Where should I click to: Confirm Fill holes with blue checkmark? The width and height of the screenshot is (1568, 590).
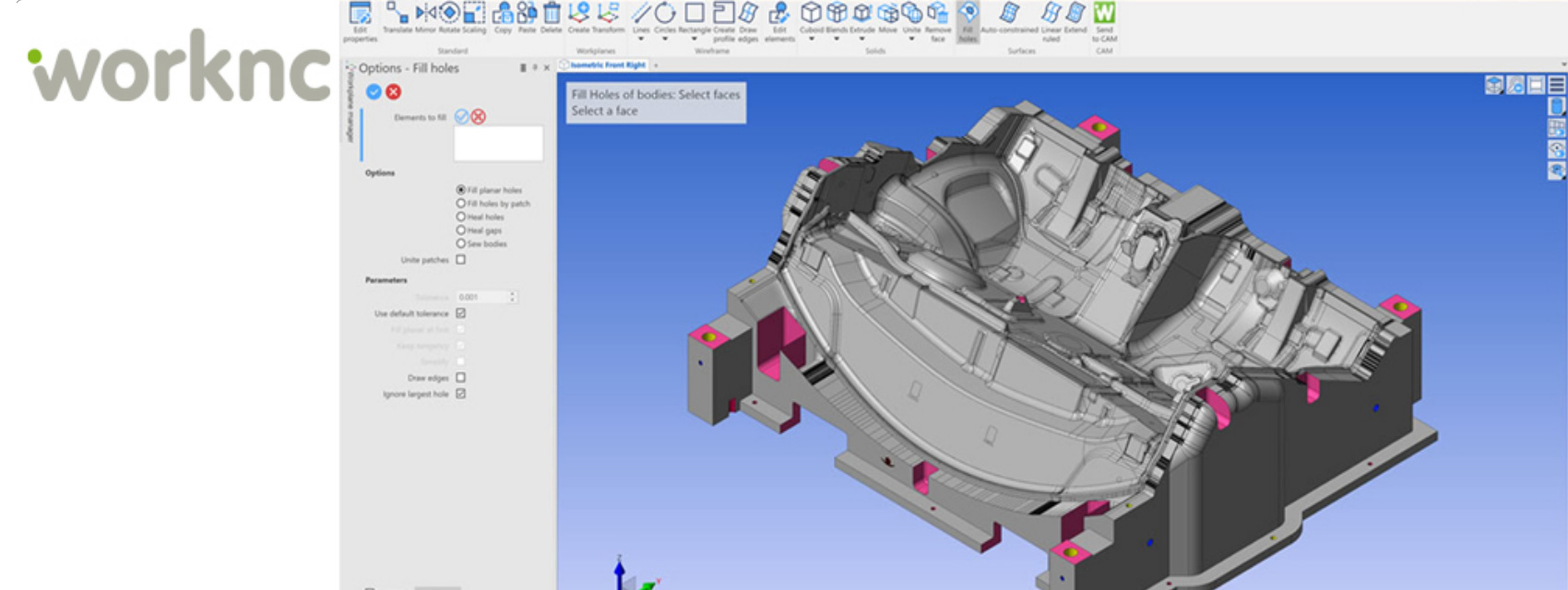tap(374, 91)
